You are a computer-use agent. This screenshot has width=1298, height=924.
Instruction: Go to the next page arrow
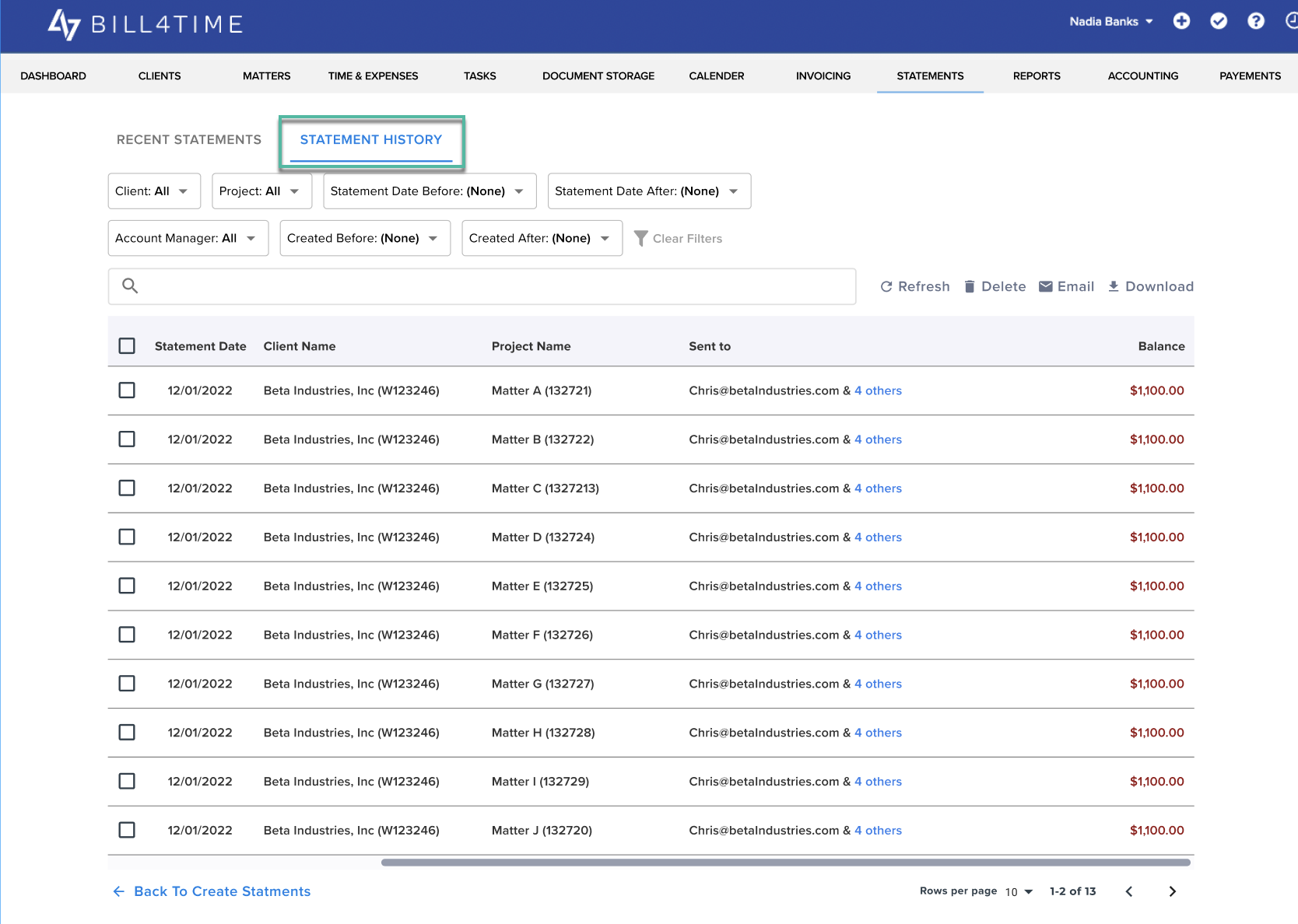pos(1172,891)
